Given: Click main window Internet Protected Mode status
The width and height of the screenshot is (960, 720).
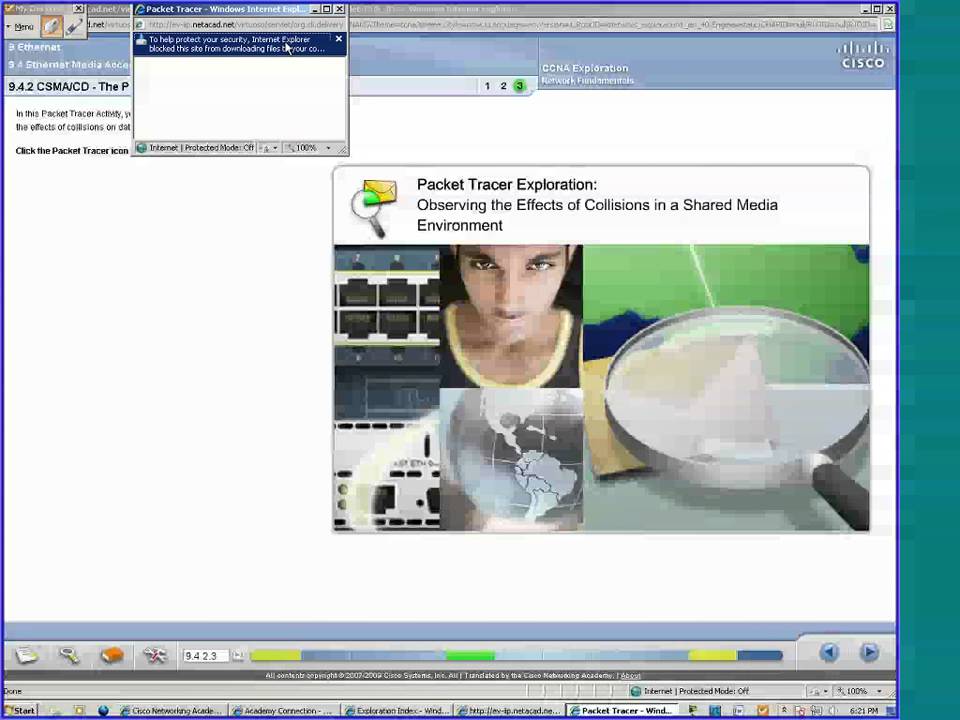Looking at the screenshot, I should pyautogui.click(x=690, y=691).
